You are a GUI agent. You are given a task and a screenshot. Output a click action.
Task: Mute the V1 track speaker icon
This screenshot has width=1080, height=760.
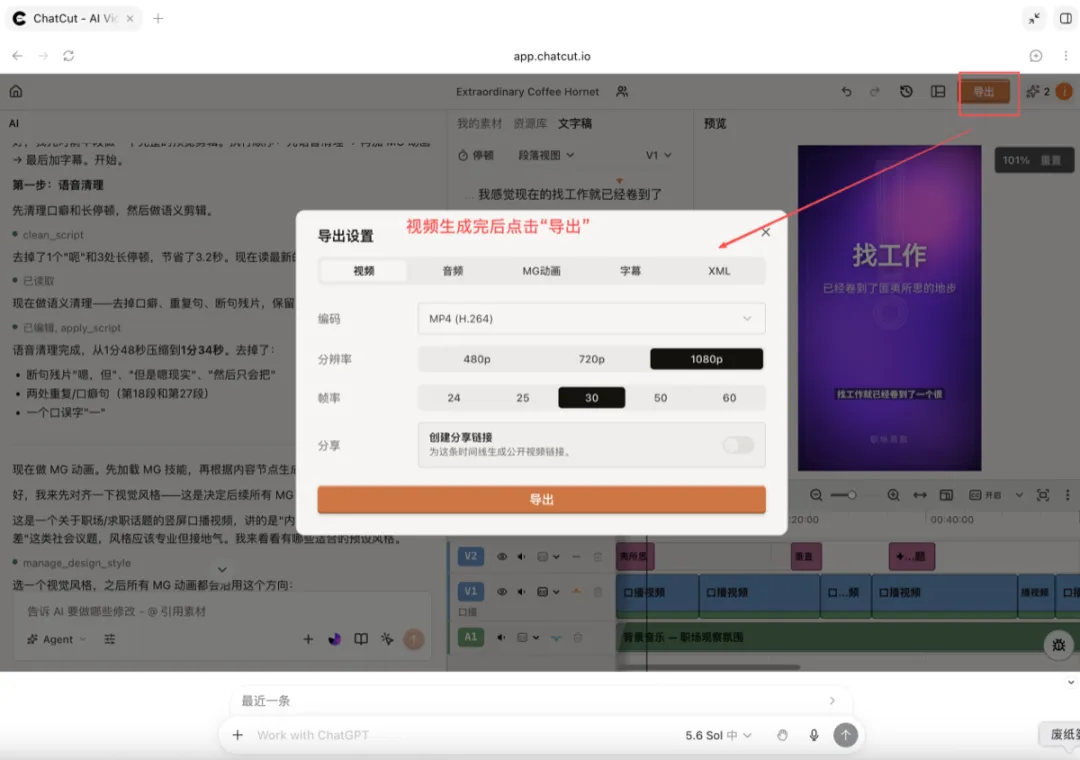click(x=522, y=591)
